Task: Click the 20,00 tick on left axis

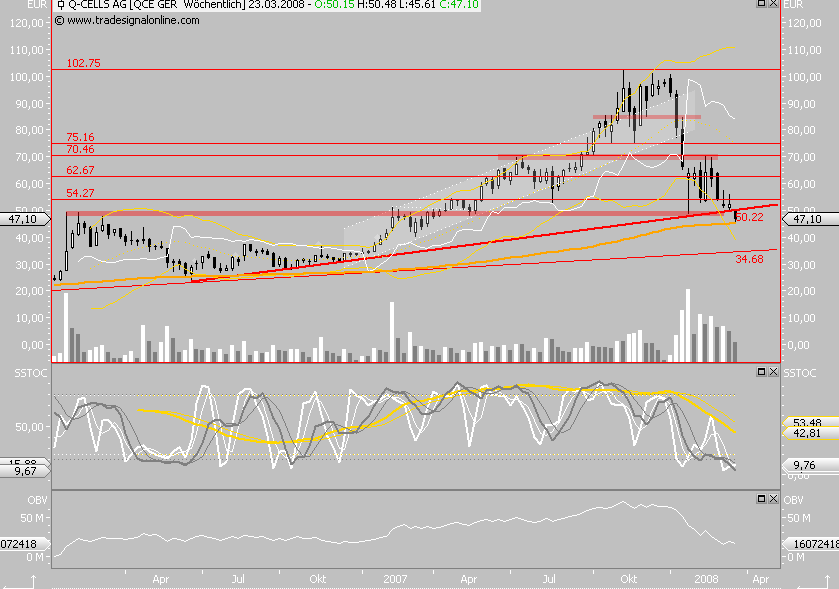Action: (29, 291)
